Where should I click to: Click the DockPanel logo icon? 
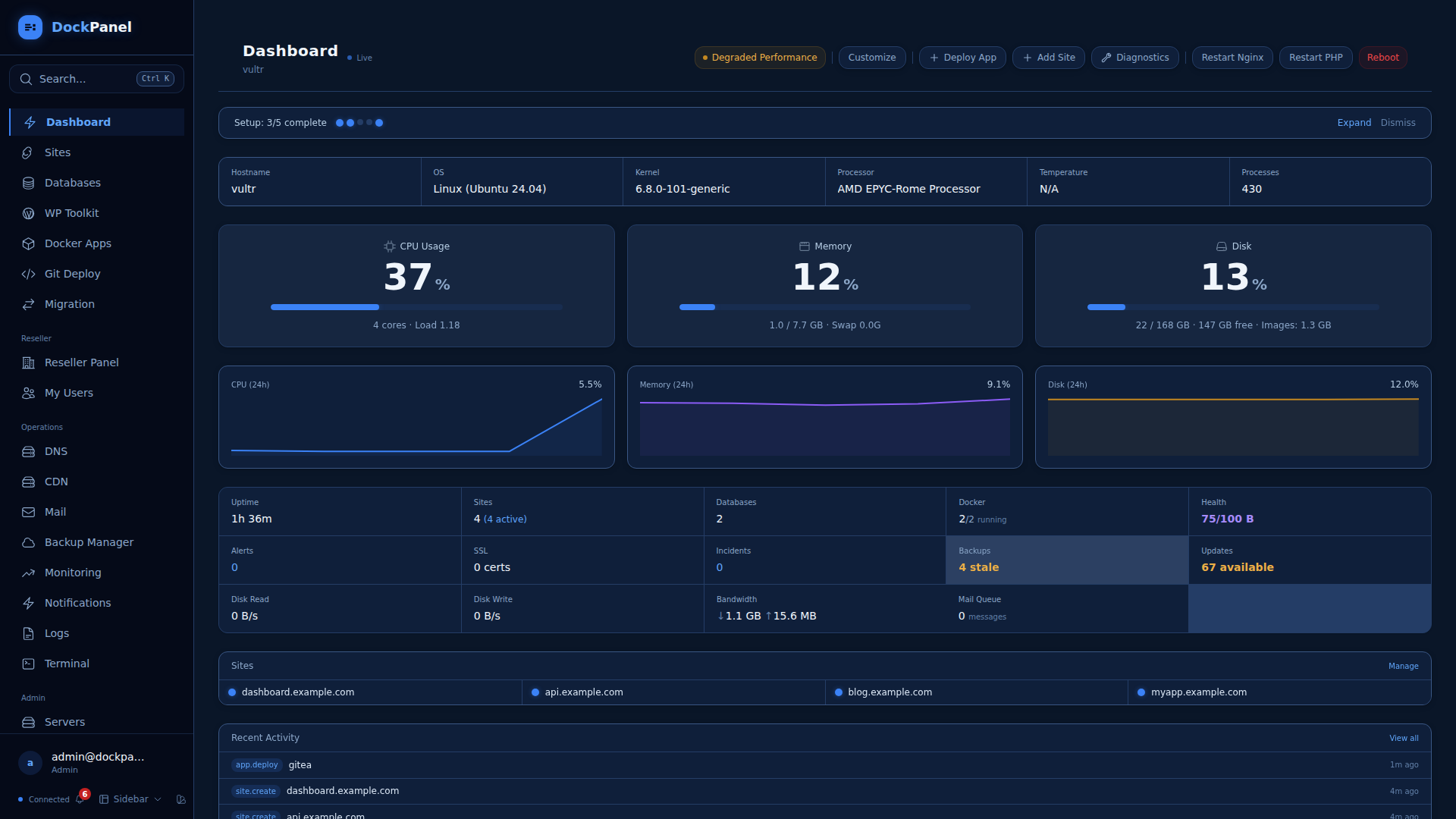[x=30, y=27]
